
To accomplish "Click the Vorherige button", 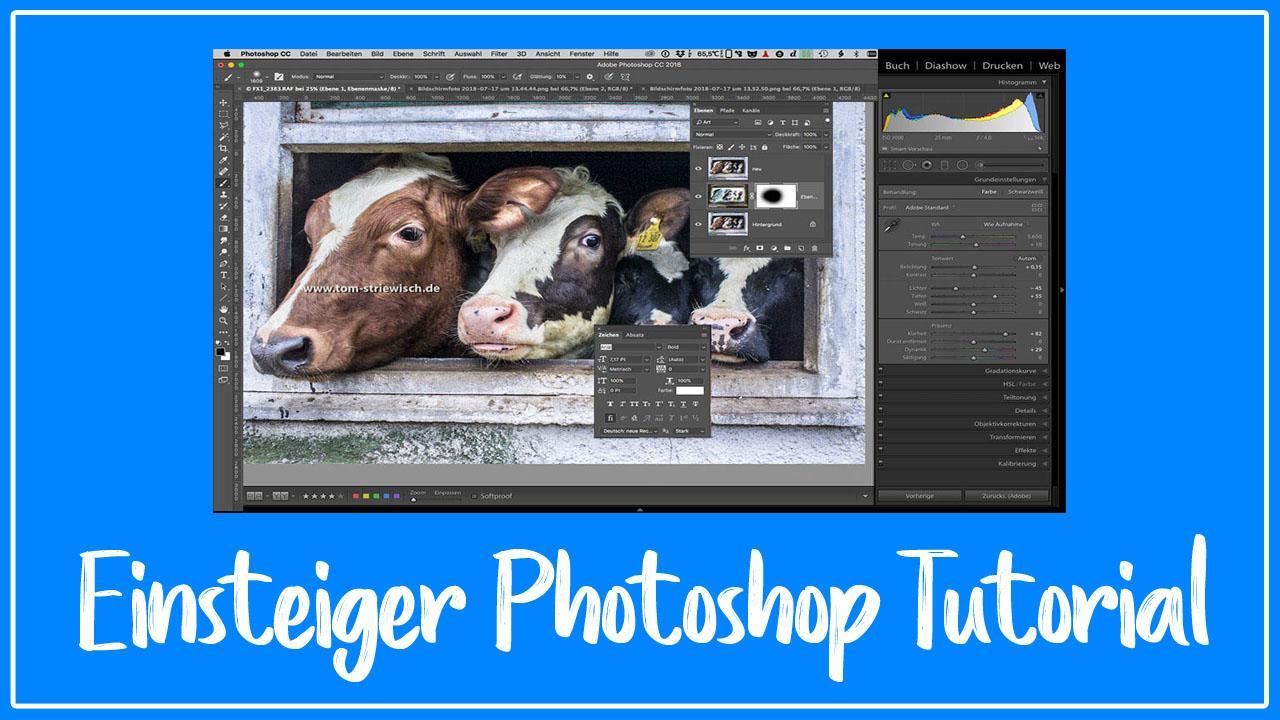I will (x=919, y=496).
